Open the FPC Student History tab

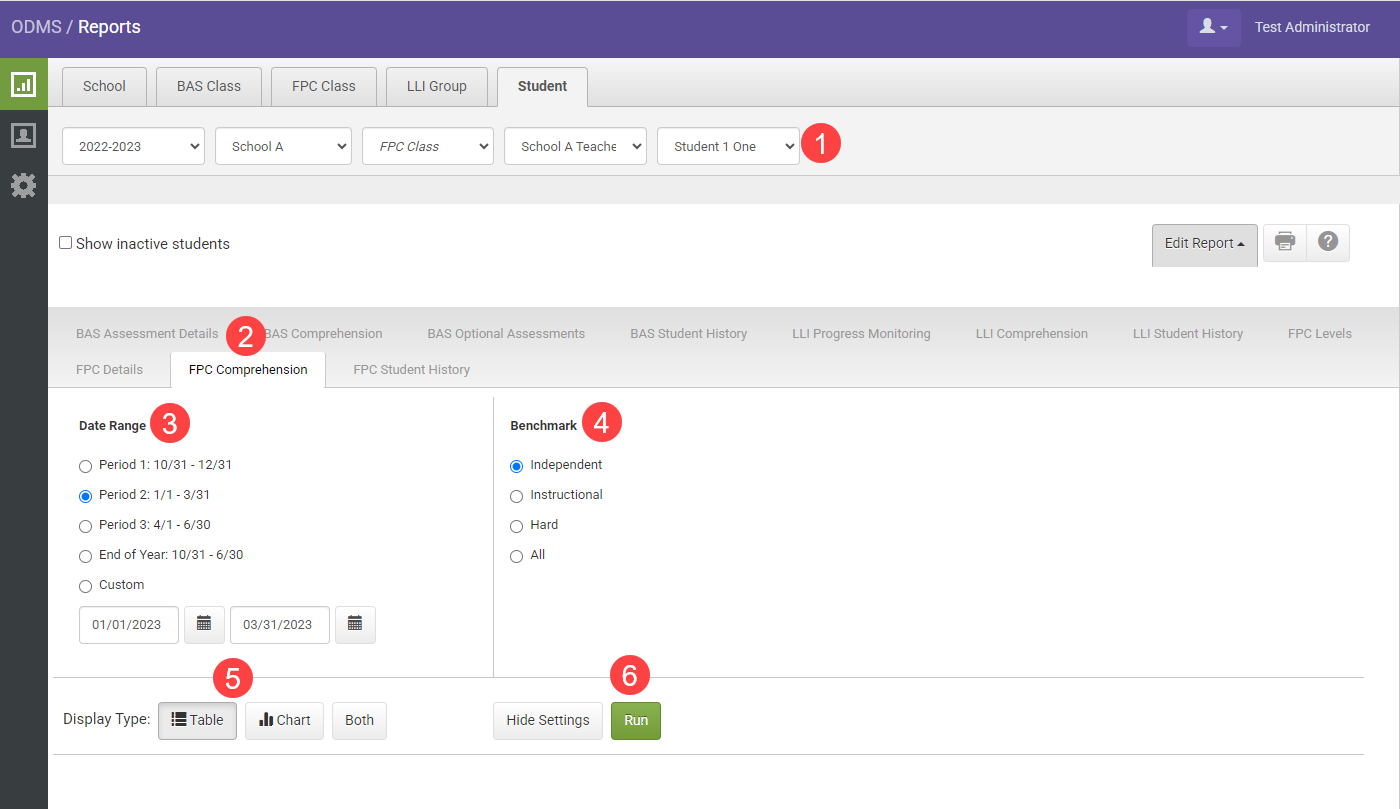(411, 370)
